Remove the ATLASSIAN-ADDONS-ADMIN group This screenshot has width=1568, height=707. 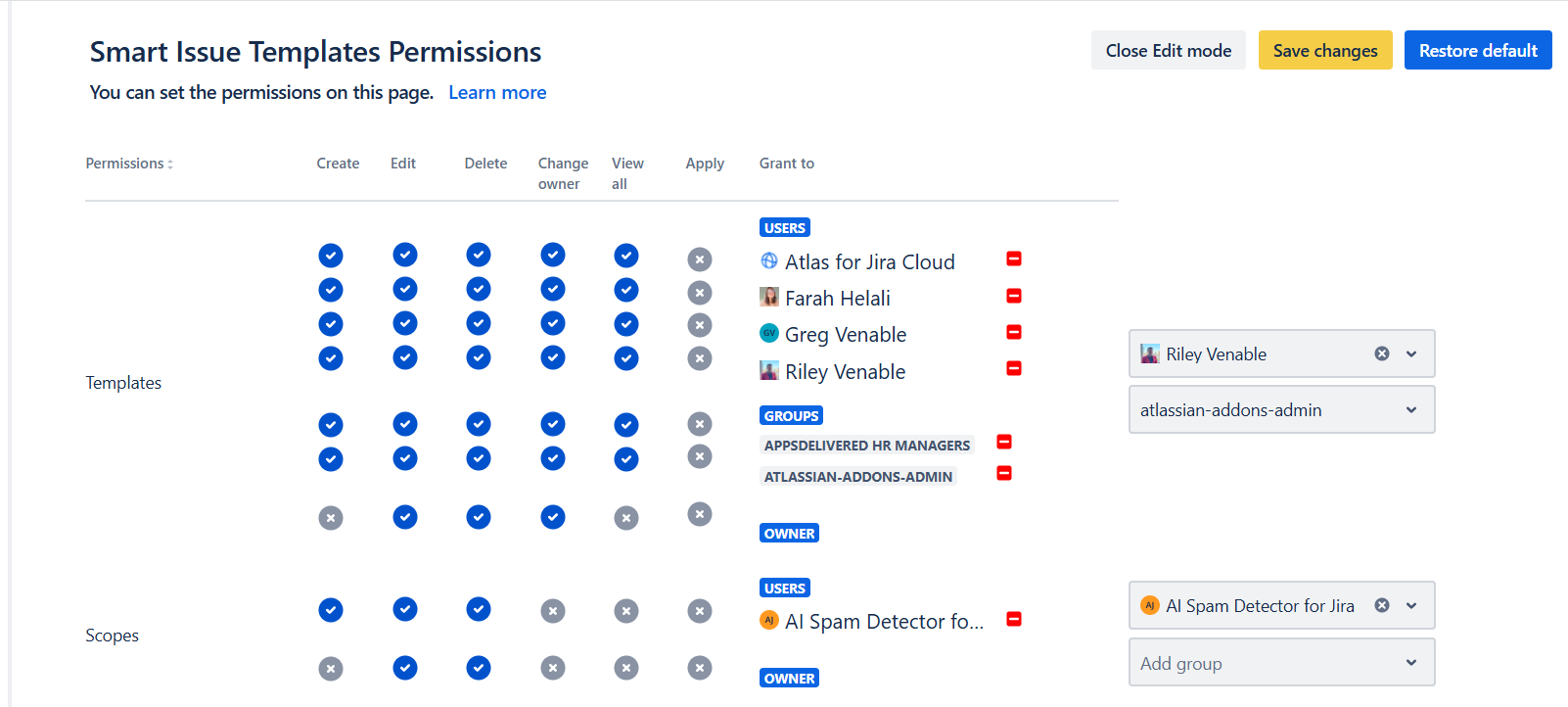click(1003, 473)
